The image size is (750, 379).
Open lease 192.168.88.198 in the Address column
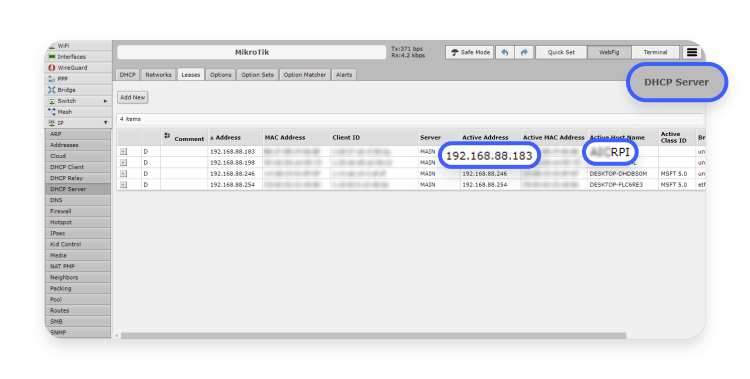pos(232,163)
